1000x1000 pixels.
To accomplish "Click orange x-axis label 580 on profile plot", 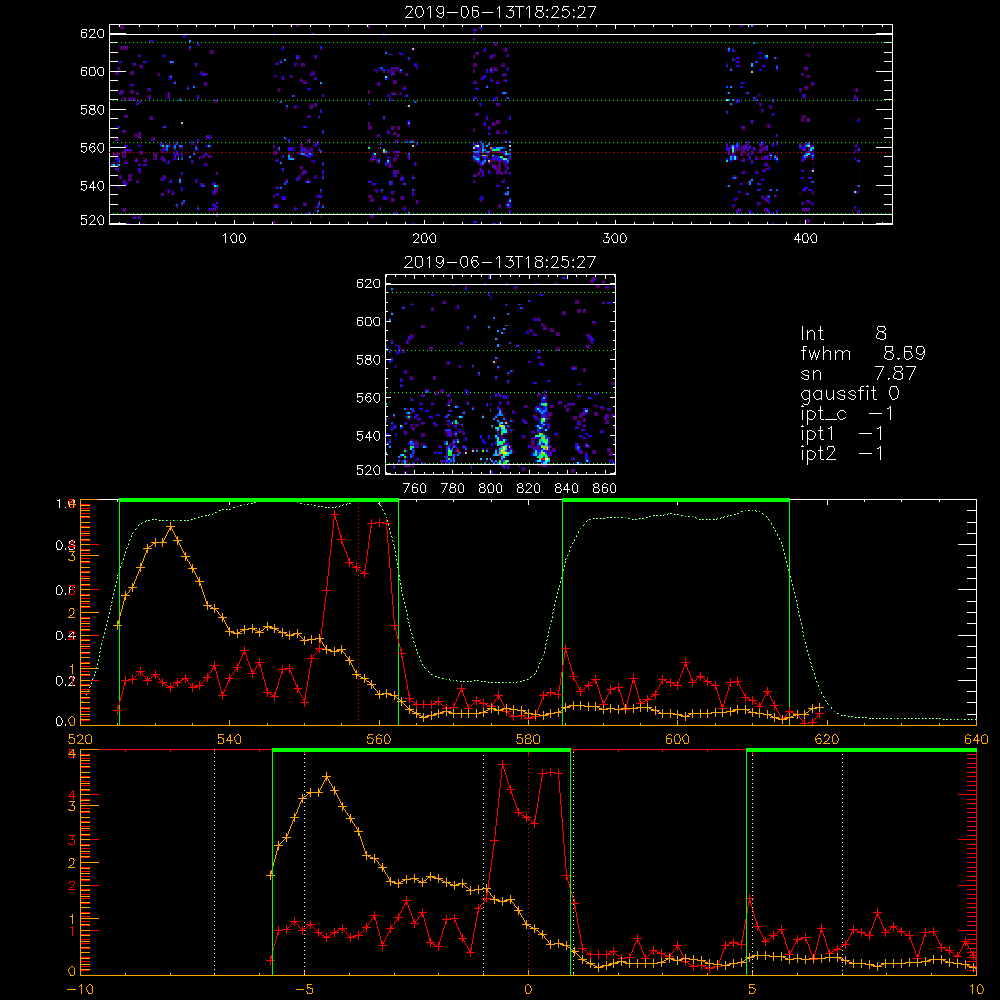I will [528, 739].
